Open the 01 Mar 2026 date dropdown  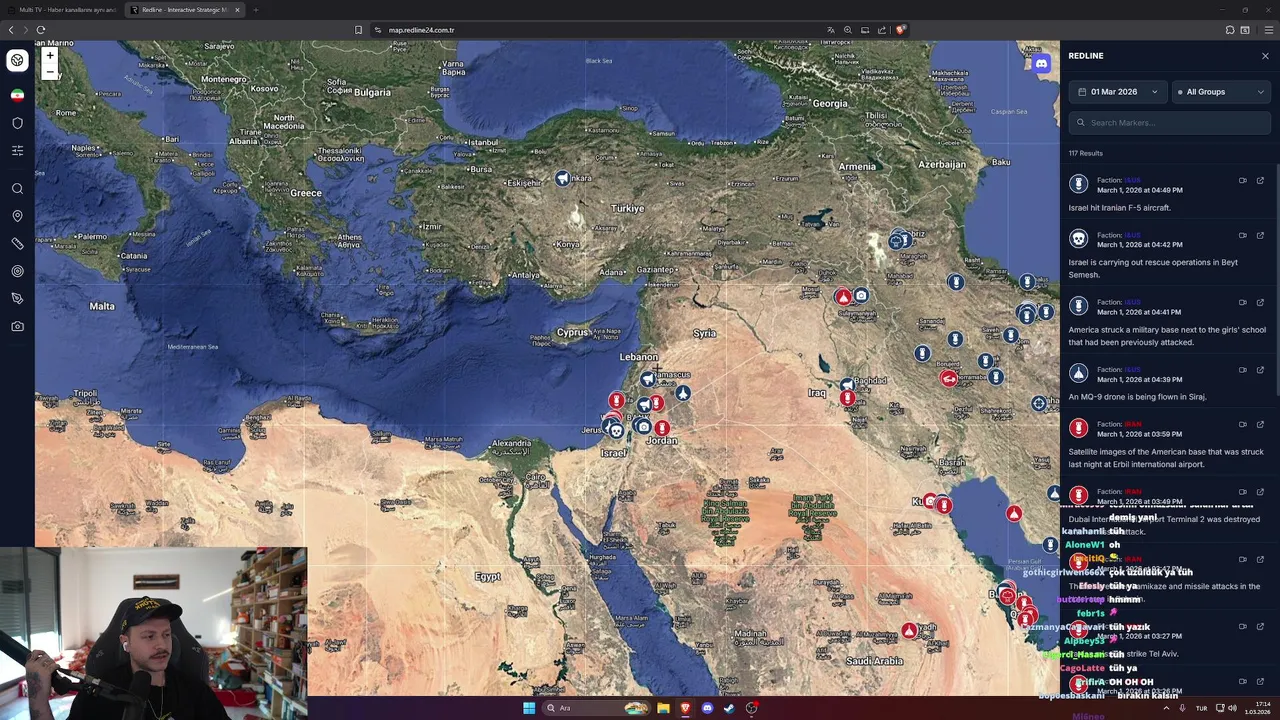1117,92
